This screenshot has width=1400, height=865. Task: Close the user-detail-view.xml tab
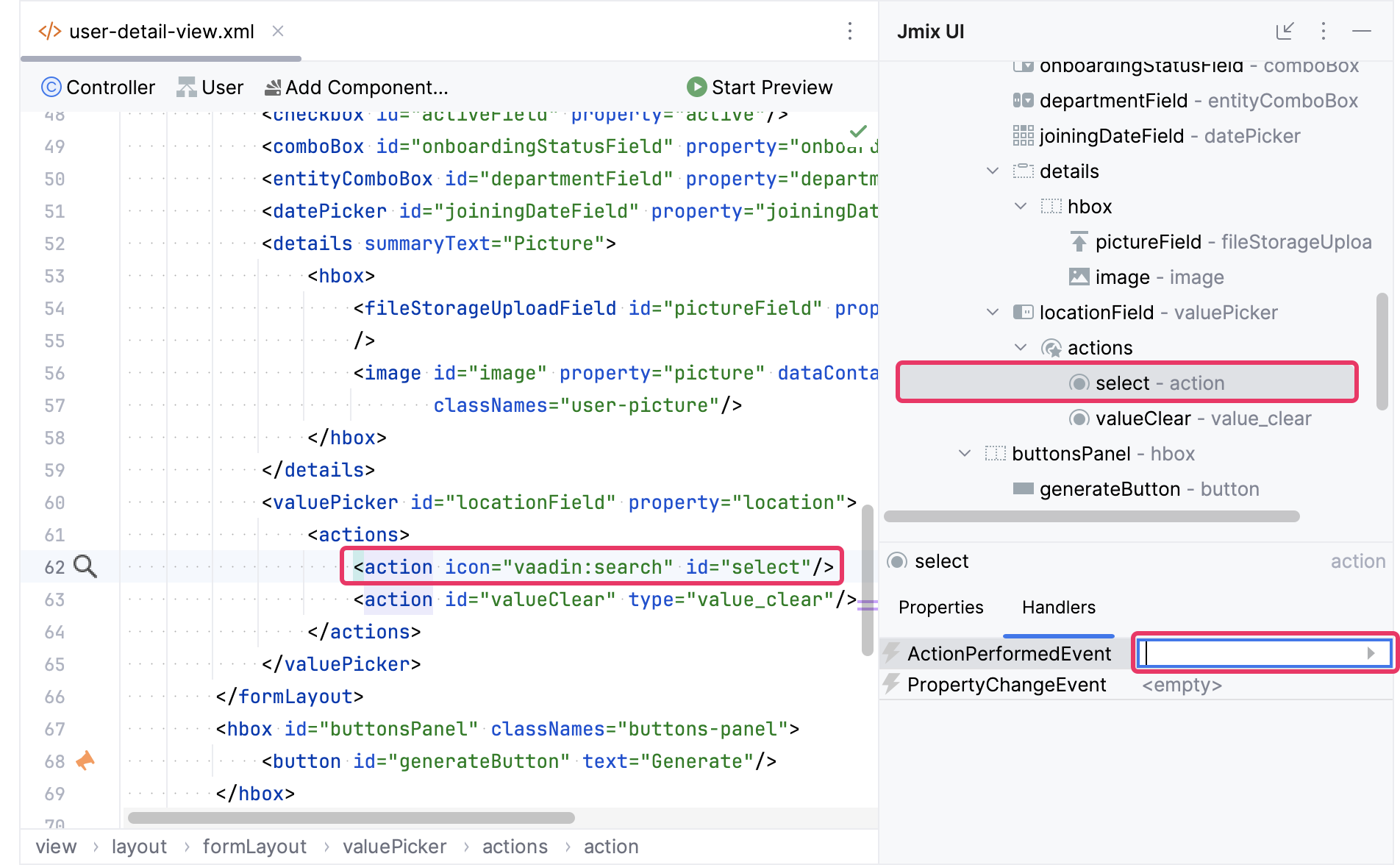(278, 31)
